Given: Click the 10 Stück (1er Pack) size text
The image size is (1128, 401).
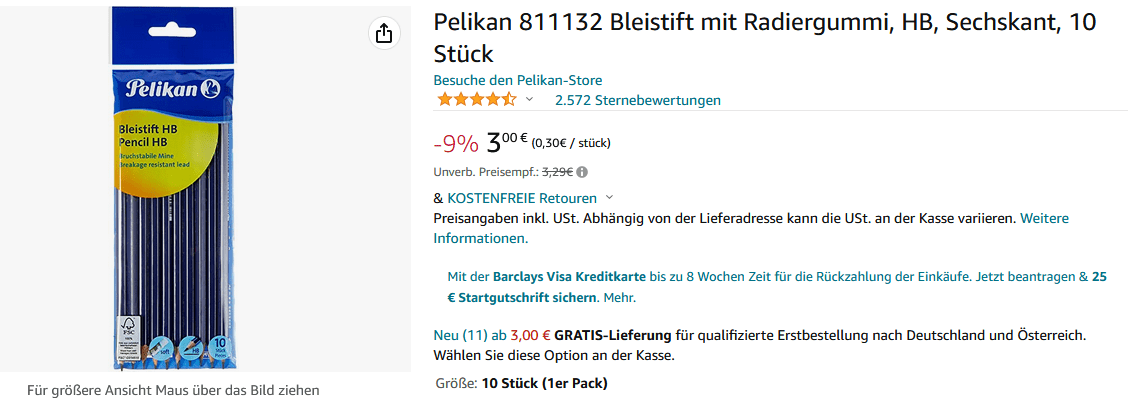Looking at the screenshot, I should tap(545, 384).
